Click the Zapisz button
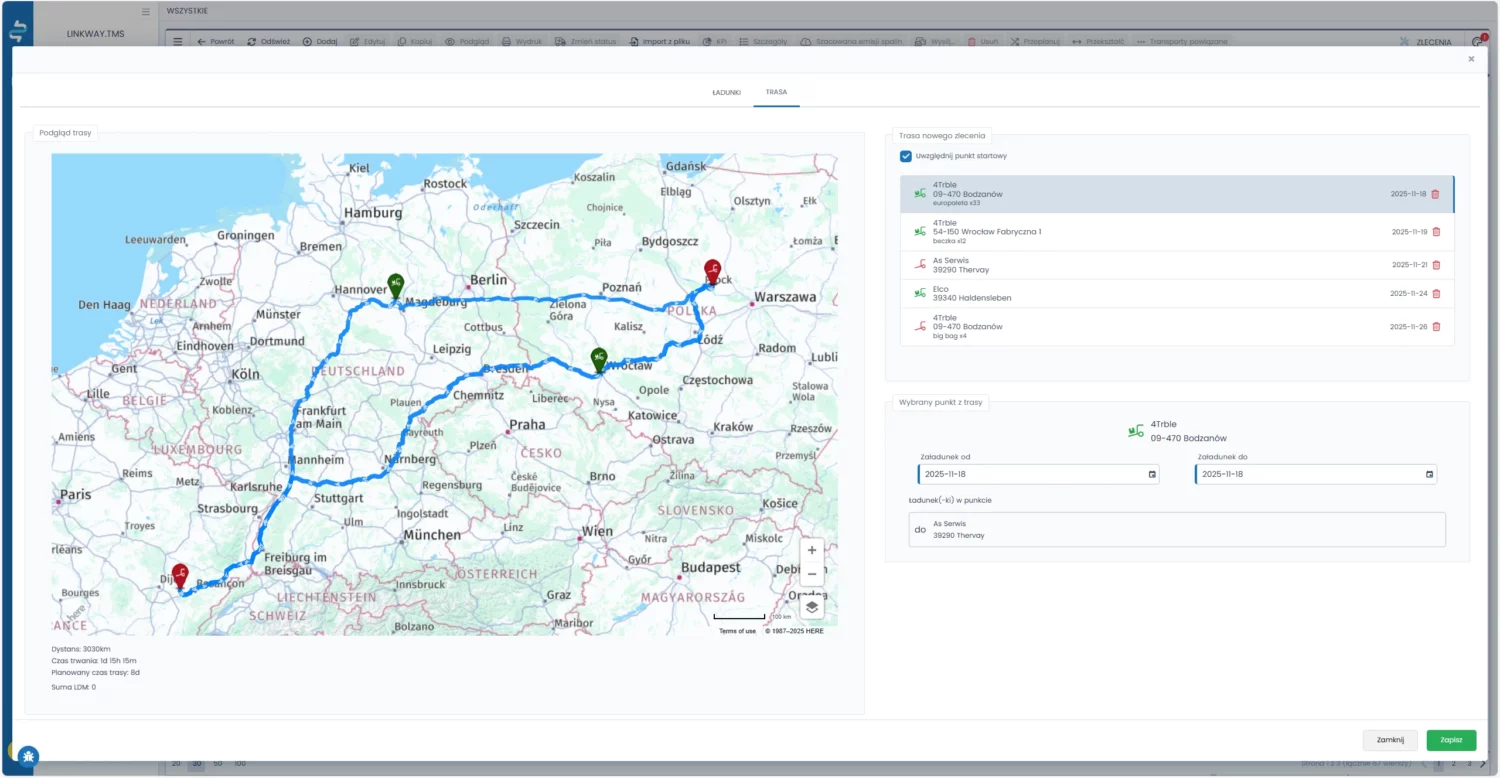1500x778 pixels. pos(1451,740)
